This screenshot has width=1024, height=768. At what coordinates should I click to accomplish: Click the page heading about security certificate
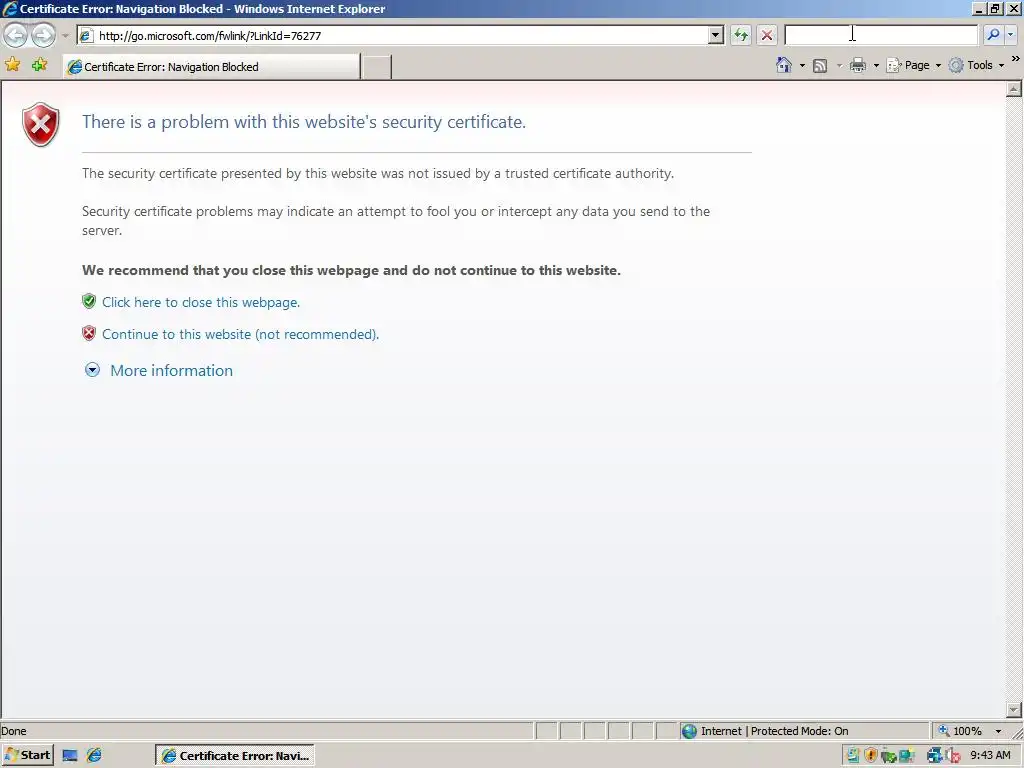(304, 122)
